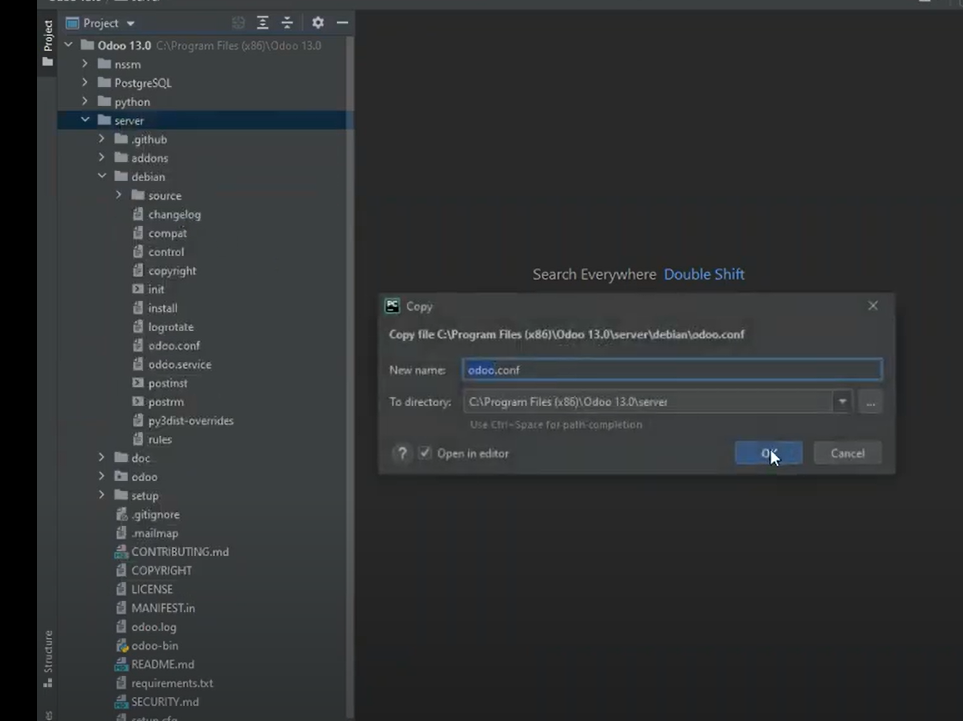The width and height of the screenshot is (963, 721).
Task: Select MANIFEST.in file
Action: point(163,608)
